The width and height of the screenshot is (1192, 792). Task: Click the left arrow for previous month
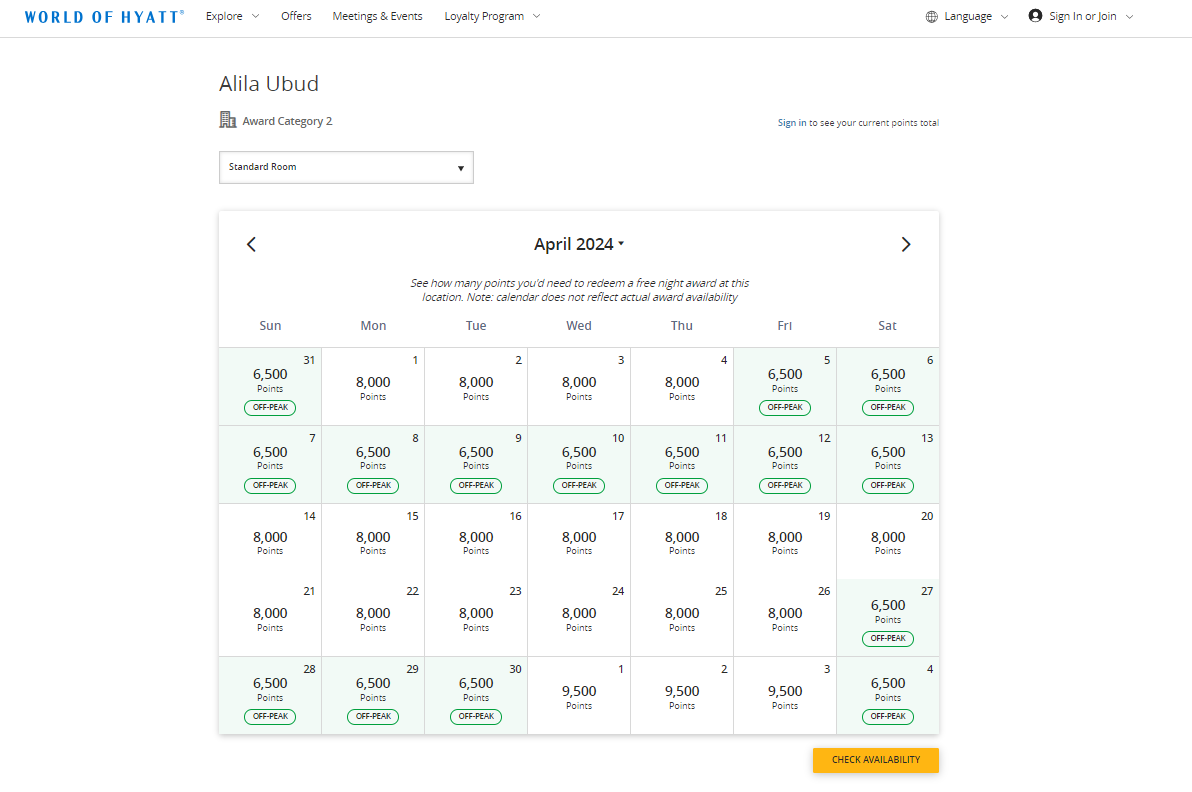[251, 243]
